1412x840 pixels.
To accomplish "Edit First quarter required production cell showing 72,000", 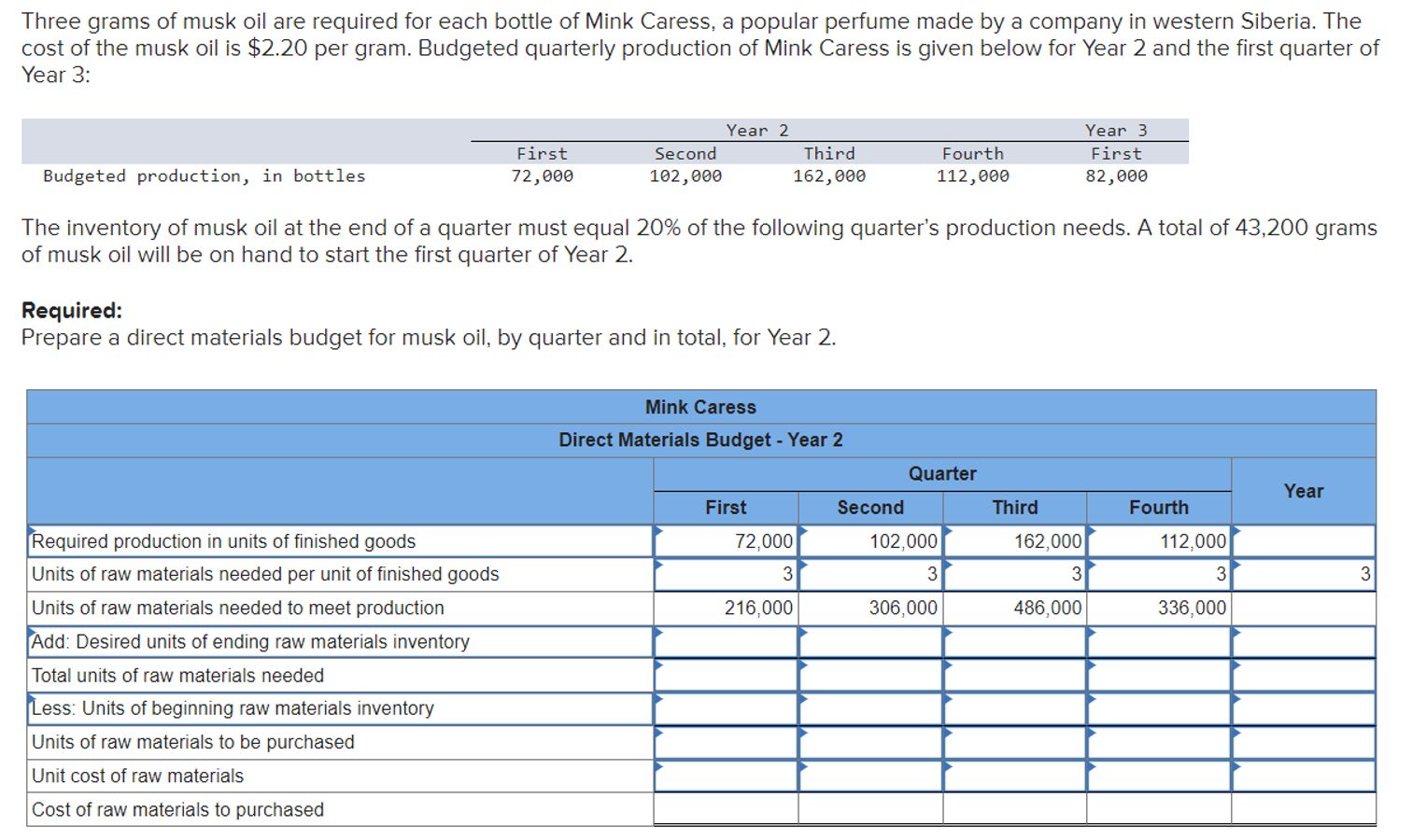I will point(726,541).
